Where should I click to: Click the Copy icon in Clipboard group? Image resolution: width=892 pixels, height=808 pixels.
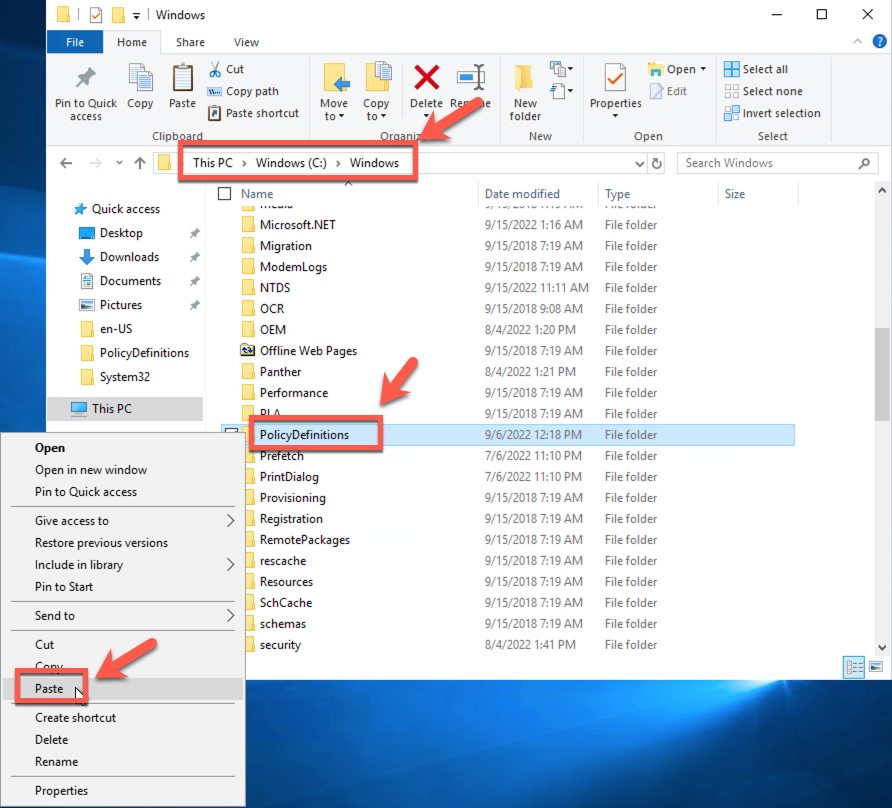[140, 80]
